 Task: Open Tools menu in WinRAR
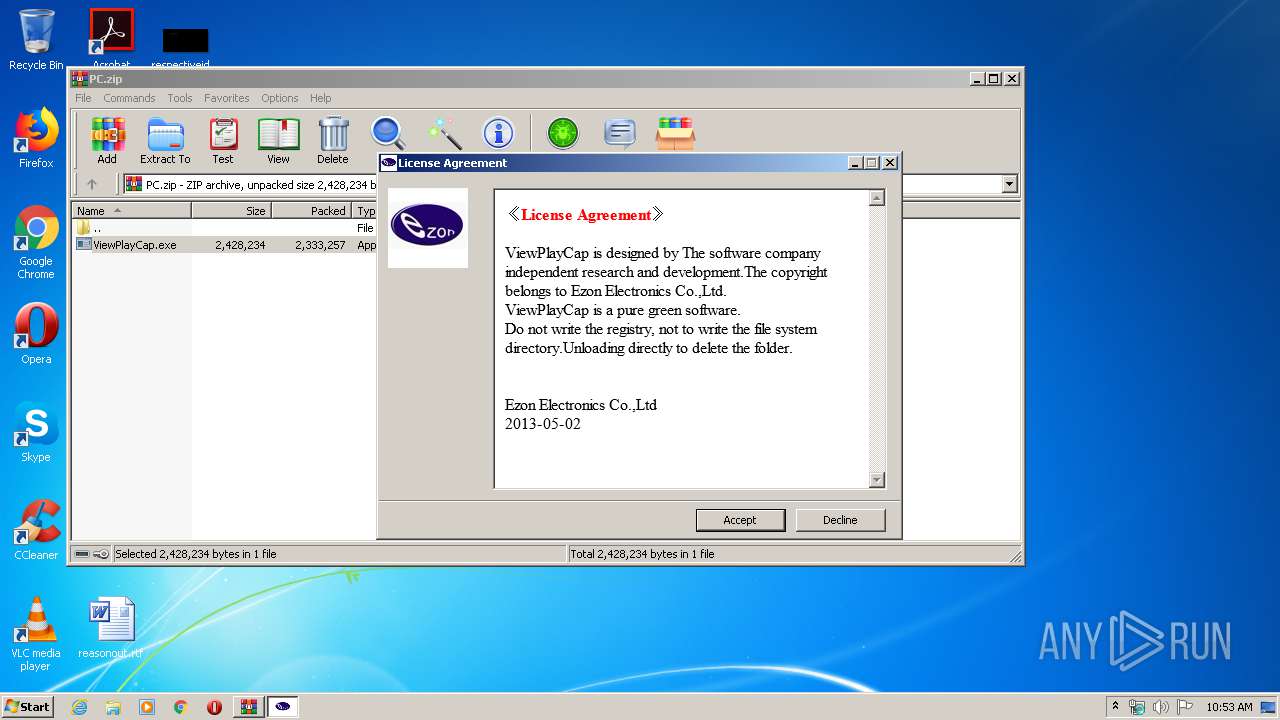(180, 98)
